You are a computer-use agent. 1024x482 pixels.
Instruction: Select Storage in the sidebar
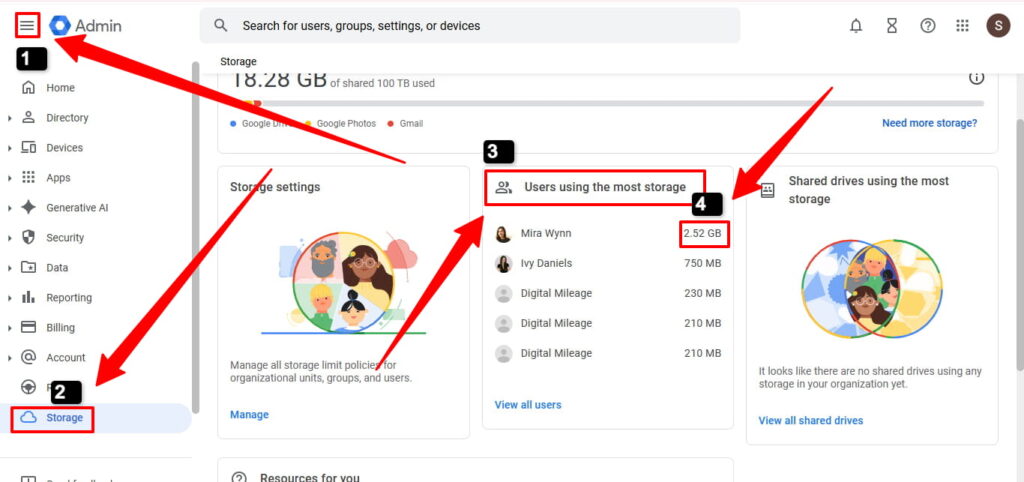click(x=64, y=418)
